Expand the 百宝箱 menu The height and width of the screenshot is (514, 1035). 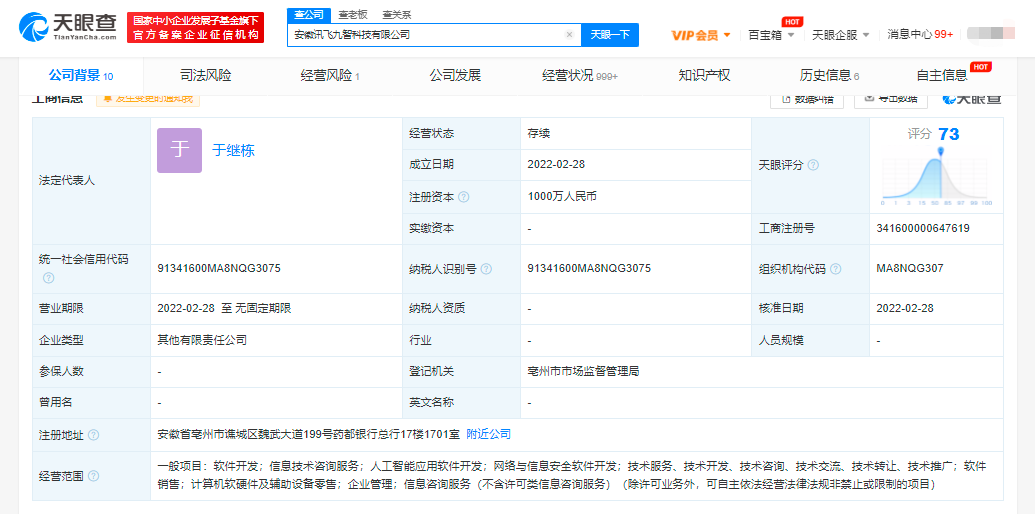pos(771,35)
